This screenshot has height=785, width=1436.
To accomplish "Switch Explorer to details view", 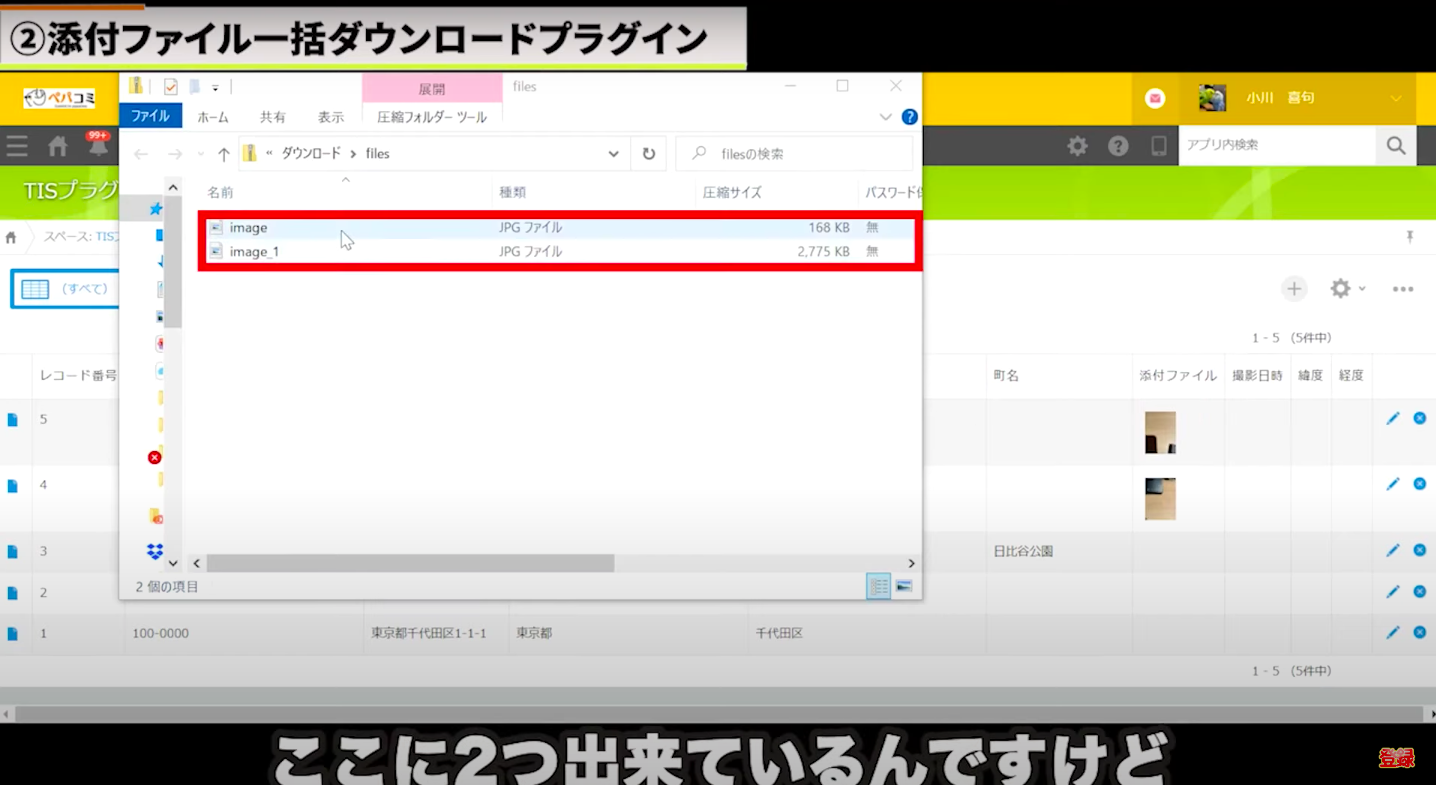I will pyautogui.click(x=878, y=587).
